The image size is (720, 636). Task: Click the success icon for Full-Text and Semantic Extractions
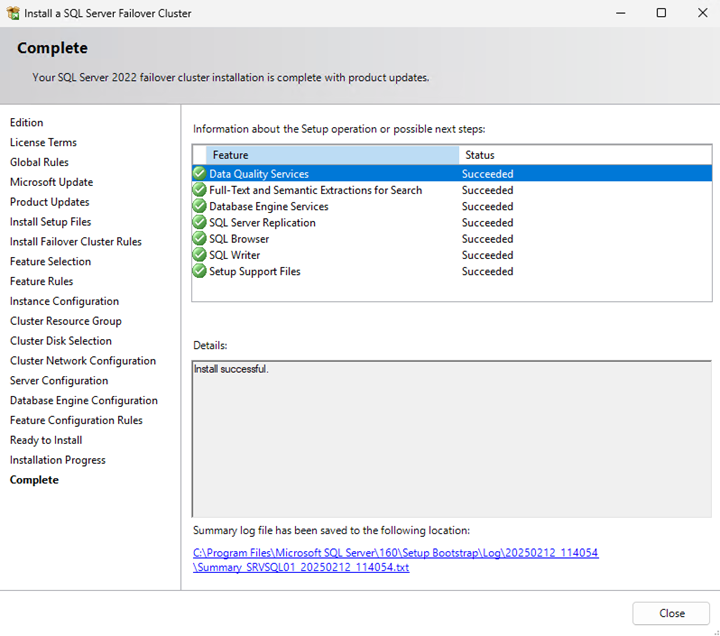199,190
